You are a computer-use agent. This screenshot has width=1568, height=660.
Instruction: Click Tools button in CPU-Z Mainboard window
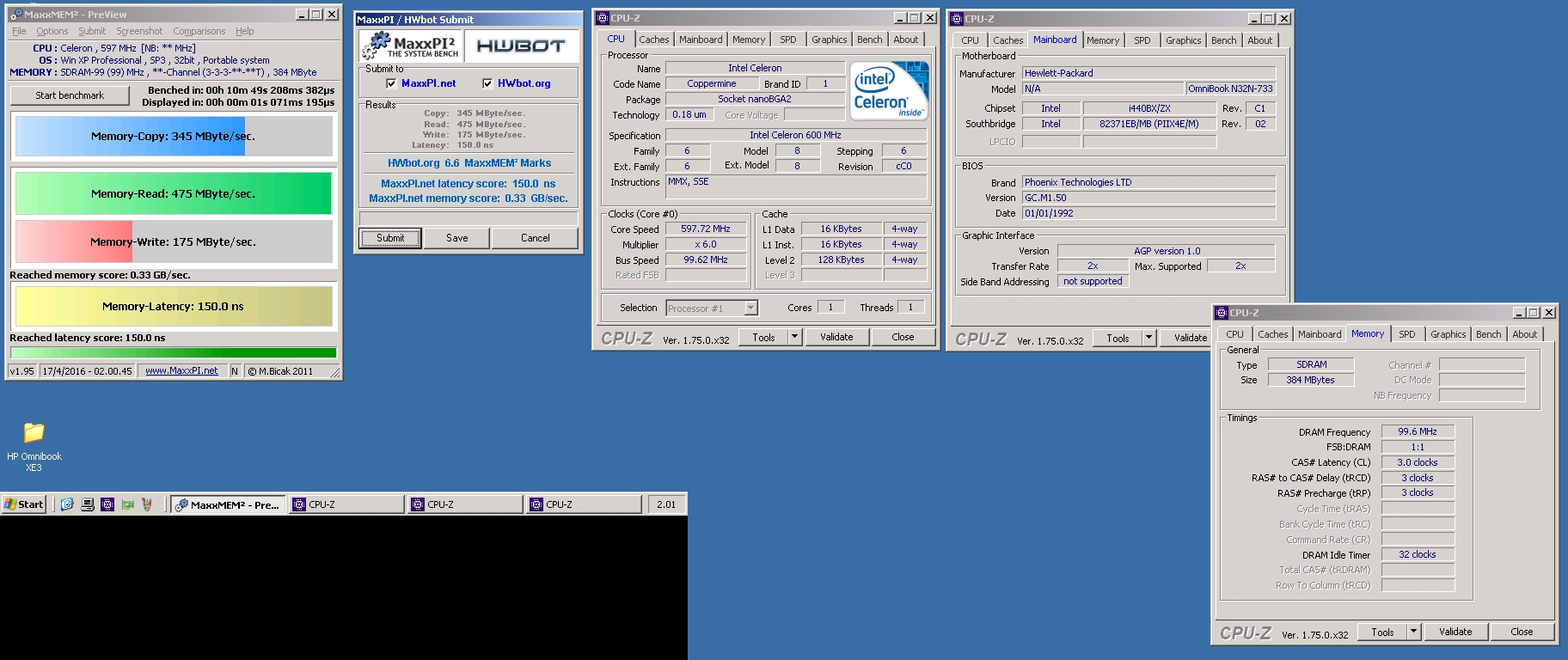[x=1118, y=339]
